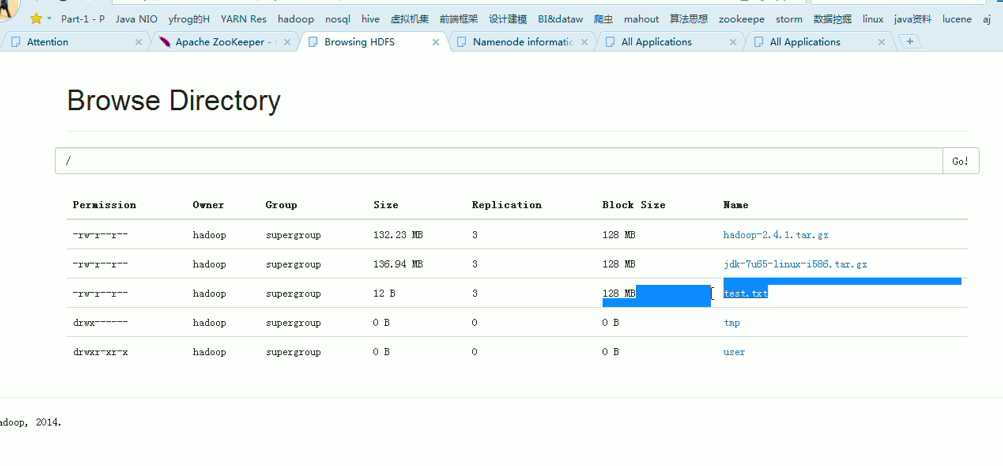Open the yfrog的H bookmark
The width and height of the screenshot is (1003, 466).
(189, 19)
